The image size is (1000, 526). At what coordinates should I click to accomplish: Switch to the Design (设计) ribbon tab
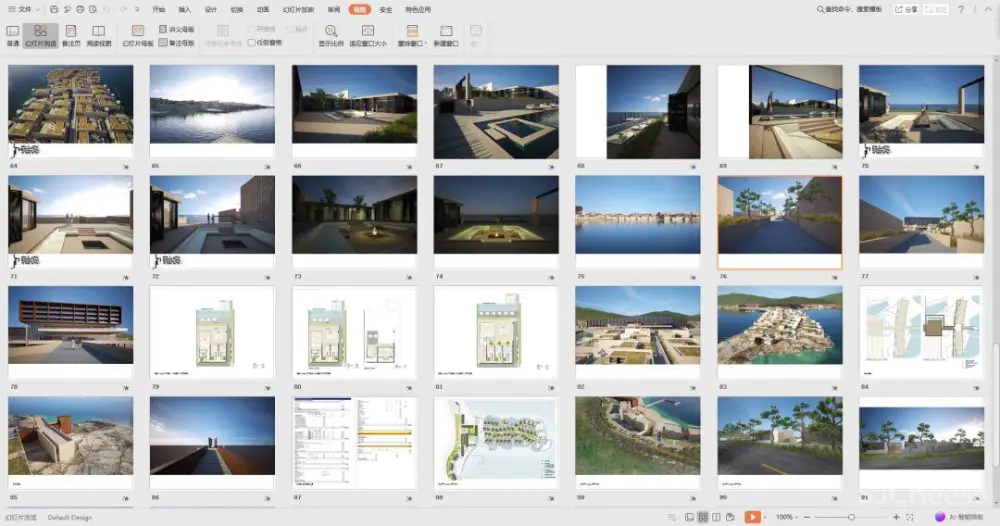(x=211, y=9)
